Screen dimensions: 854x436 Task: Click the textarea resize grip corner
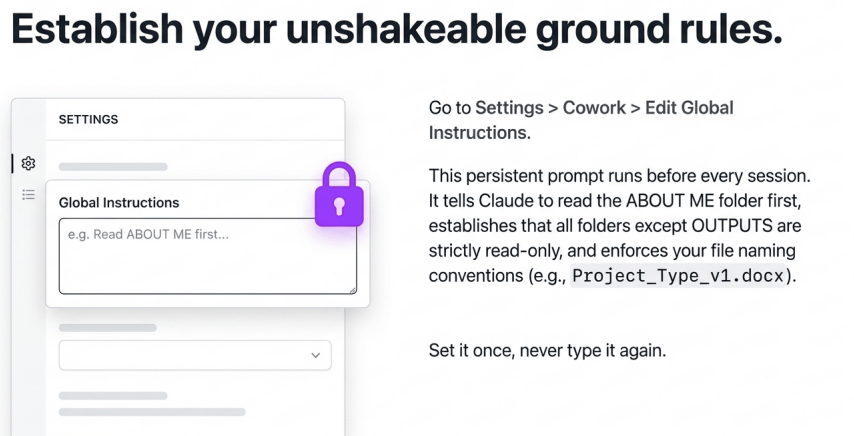pyautogui.click(x=353, y=290)
